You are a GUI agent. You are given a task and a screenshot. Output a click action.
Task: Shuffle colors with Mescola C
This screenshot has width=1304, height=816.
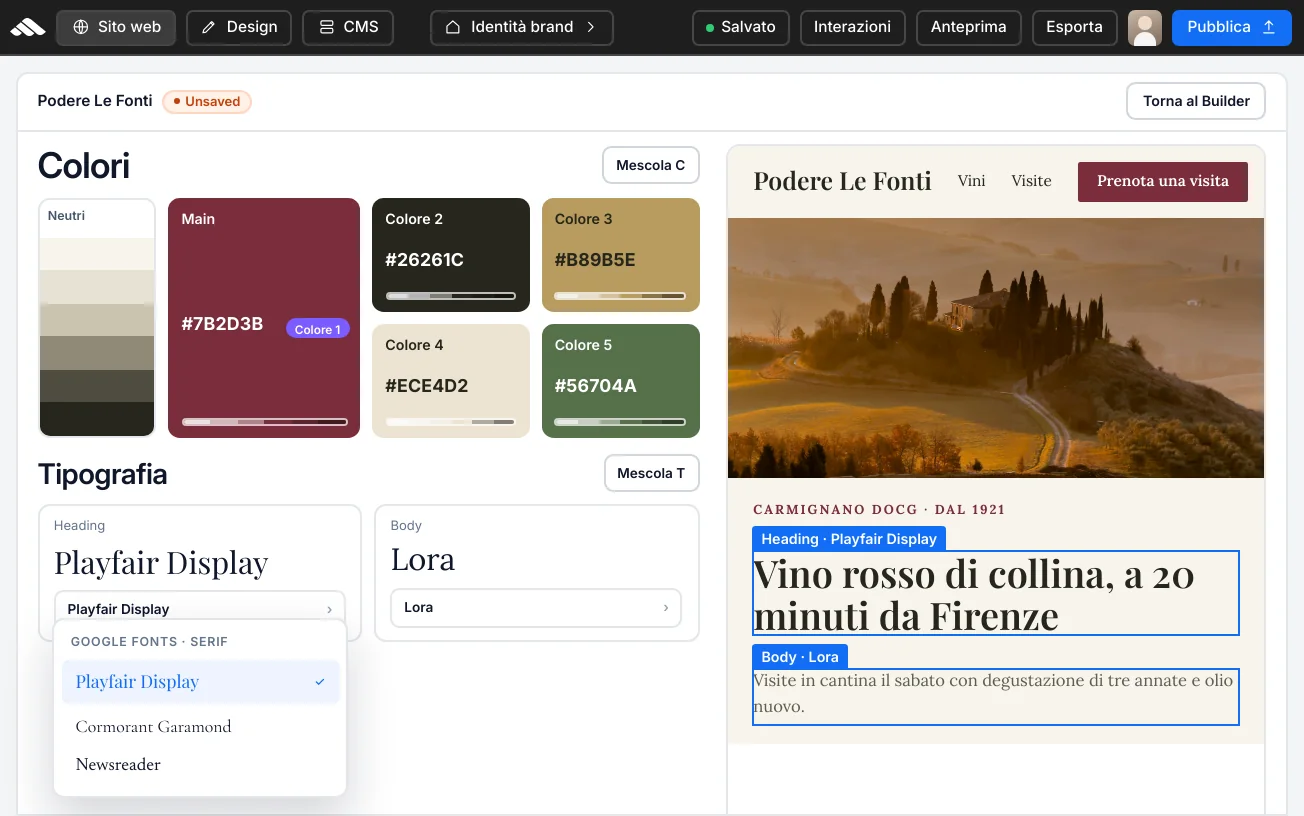click(650, 165)
